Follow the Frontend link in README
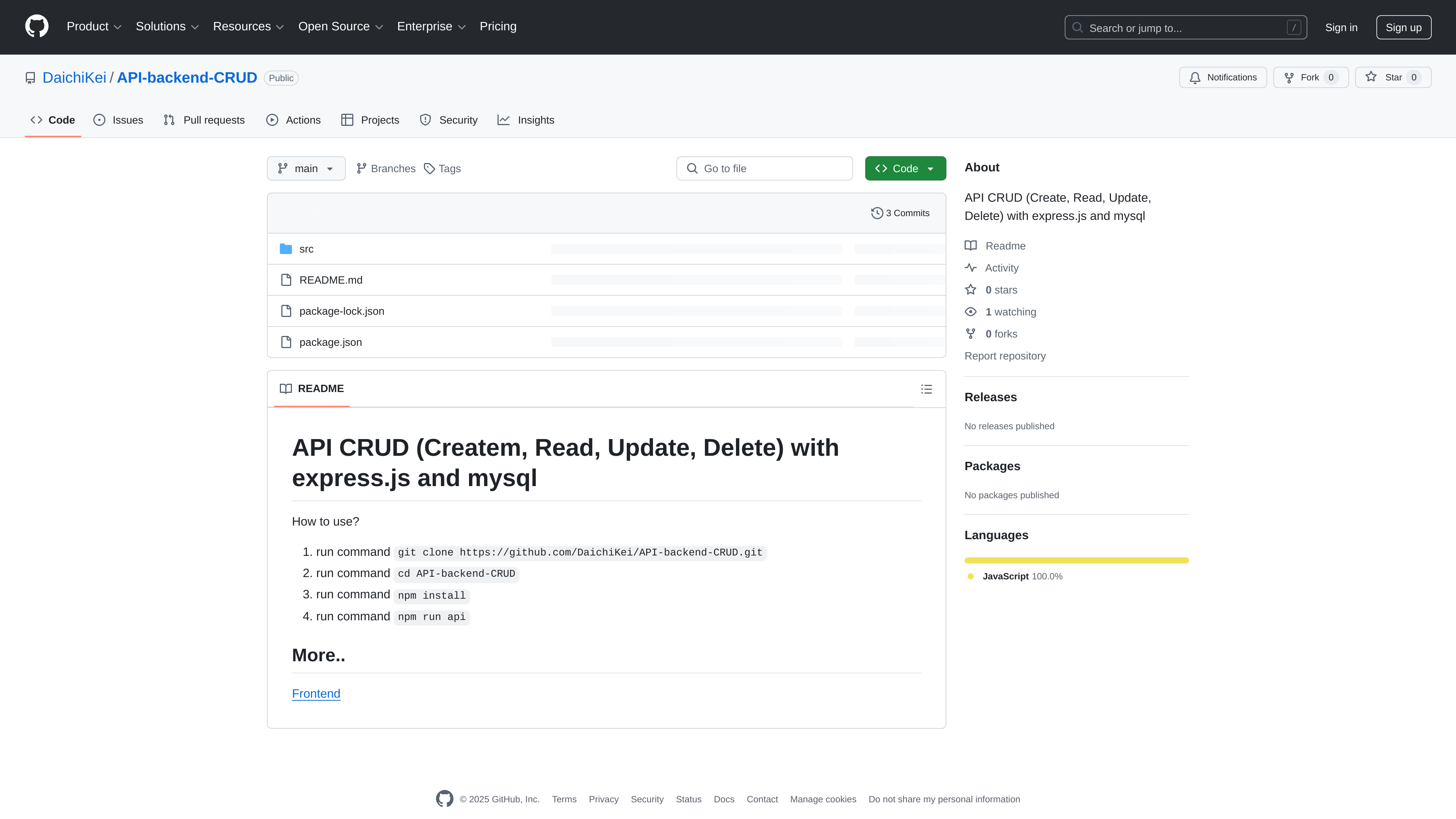This screenshot has height=819, width=1456. 316,693
